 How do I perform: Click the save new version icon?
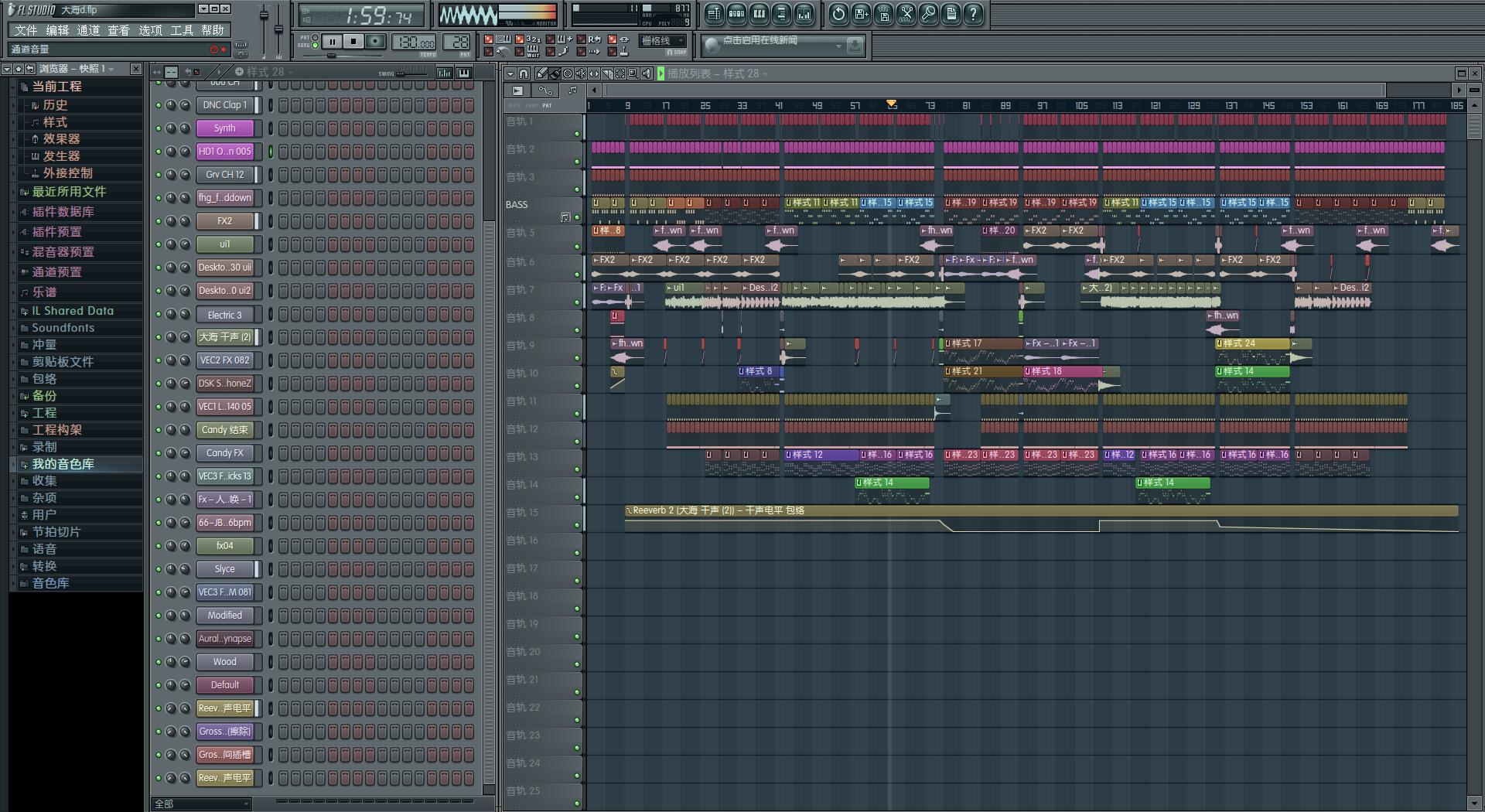pos(861,13)
